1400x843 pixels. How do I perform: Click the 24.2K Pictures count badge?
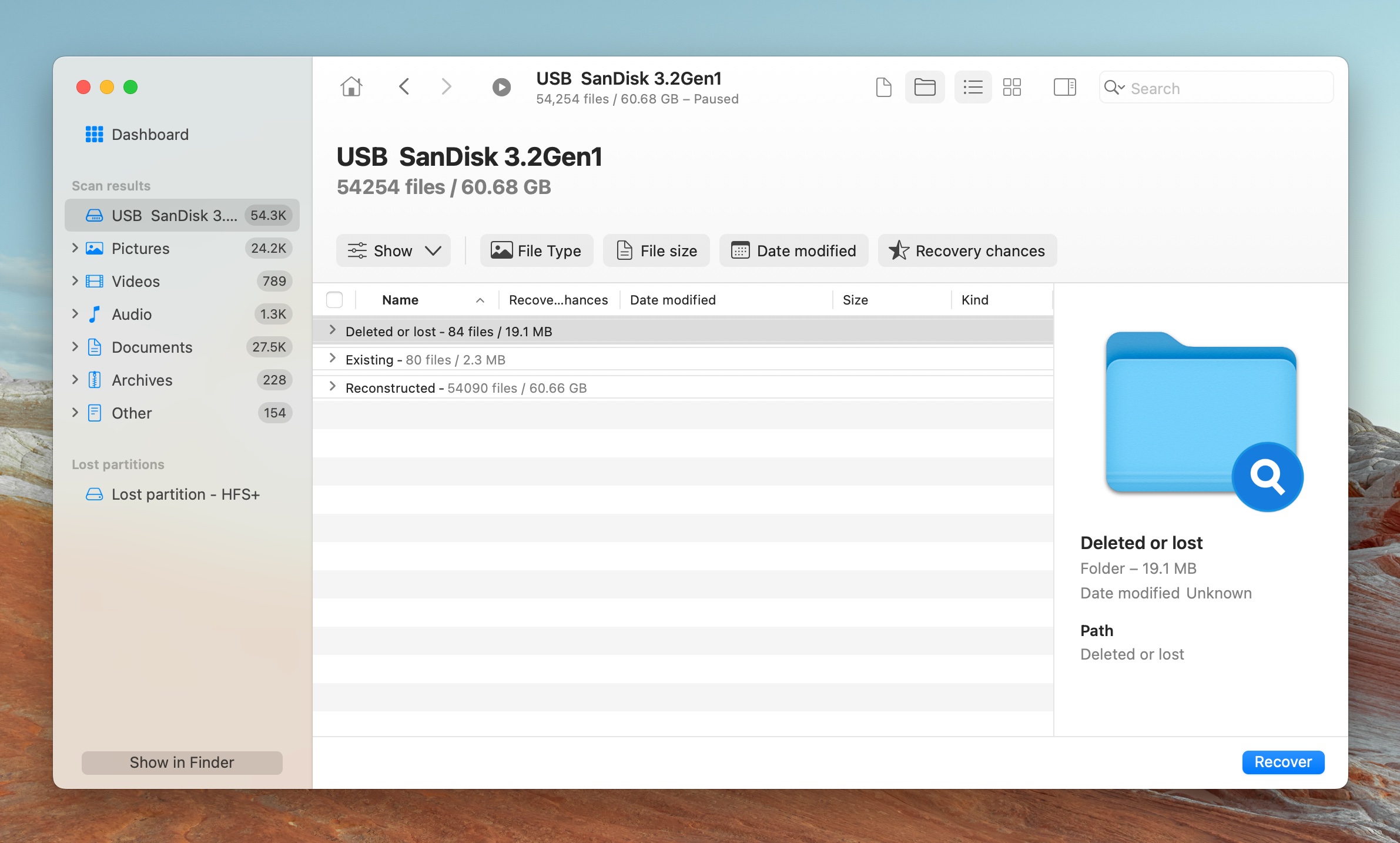click(x=268, y=248)
